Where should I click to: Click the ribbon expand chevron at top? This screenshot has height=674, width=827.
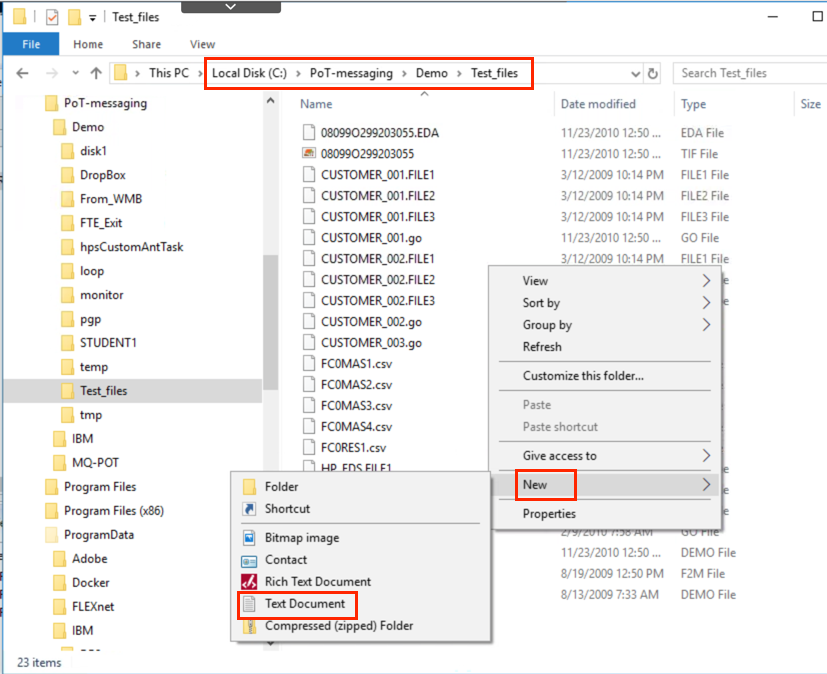230,6
